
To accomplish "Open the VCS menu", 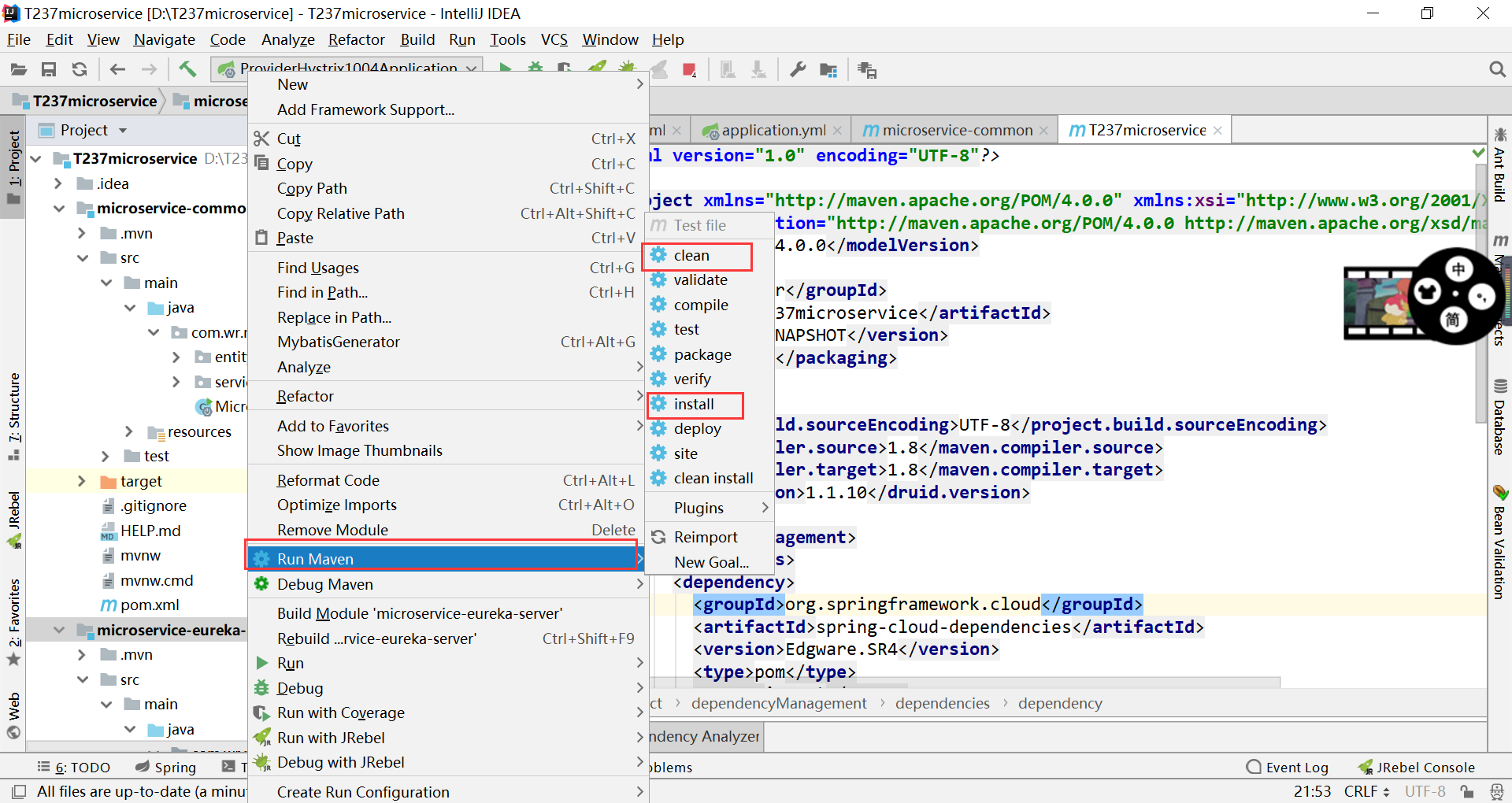I will point(554,39).
